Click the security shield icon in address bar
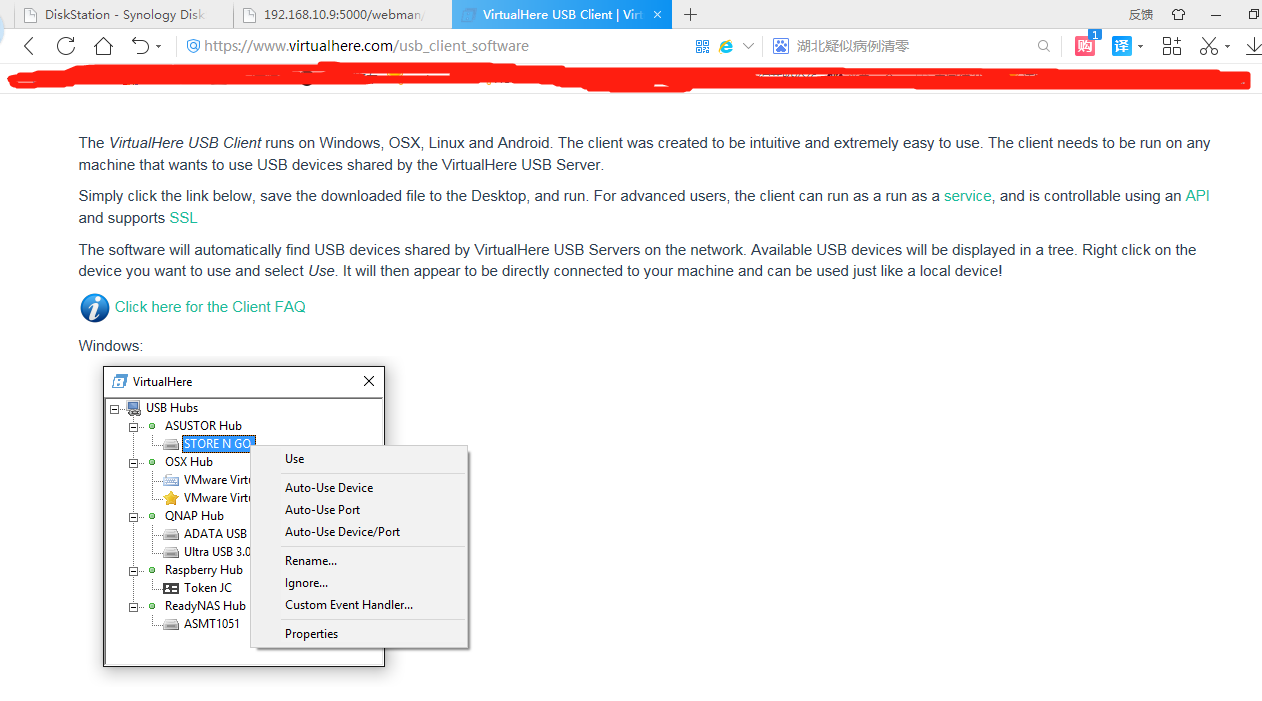The height and width of the screenshot is (701, 1262). pyautogui.click(x=193, y=46)
